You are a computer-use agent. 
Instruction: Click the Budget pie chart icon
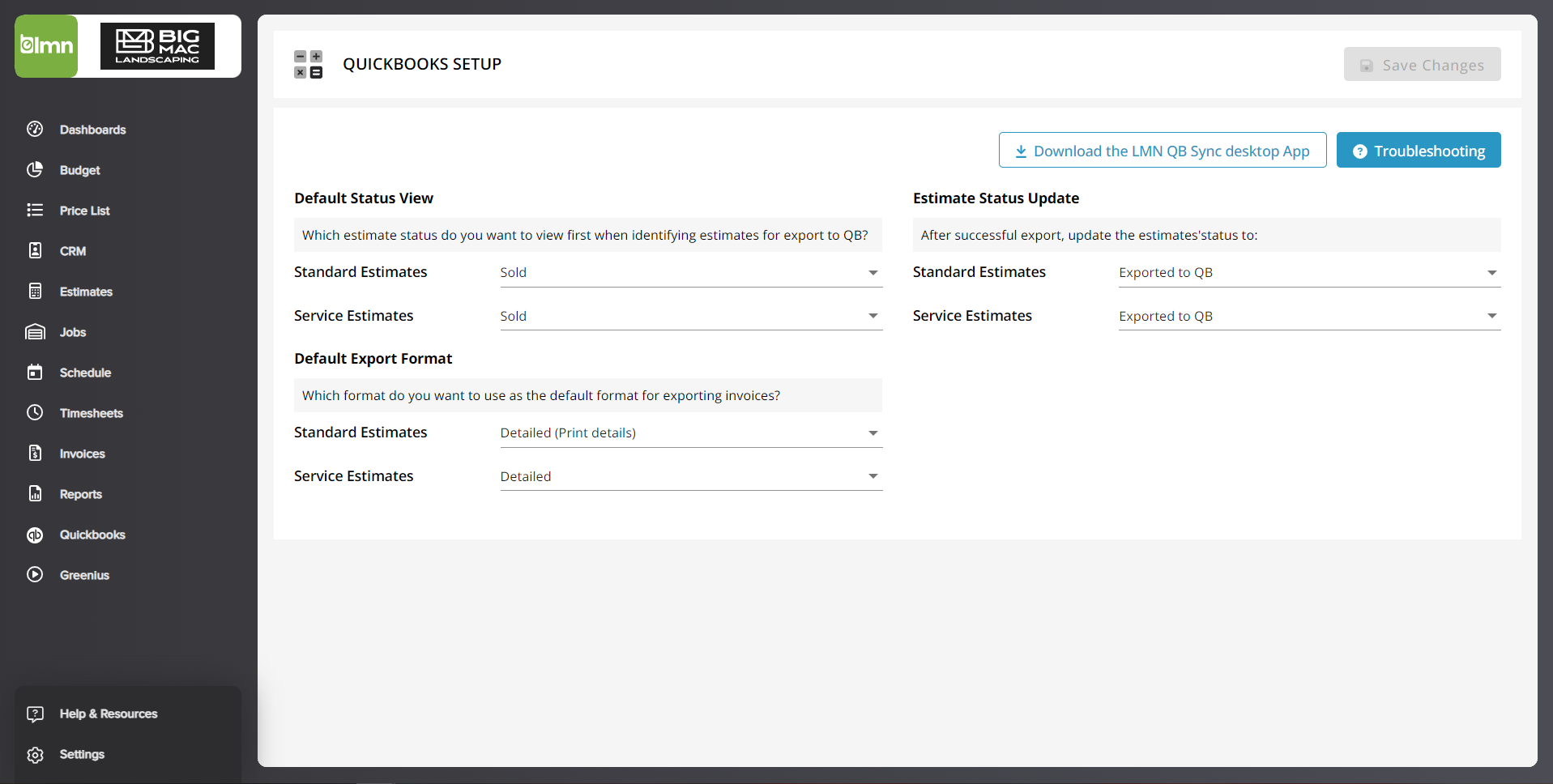(35, 169)
